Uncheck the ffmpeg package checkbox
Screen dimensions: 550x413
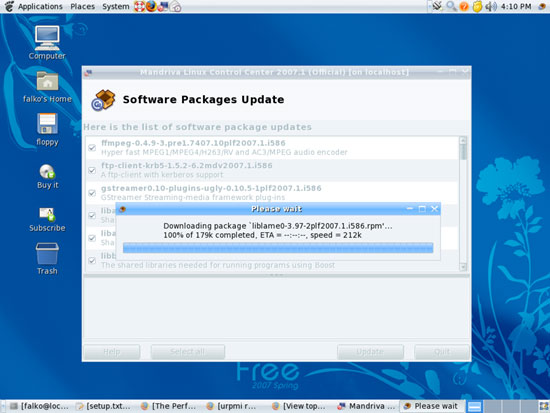pos(92,148)
